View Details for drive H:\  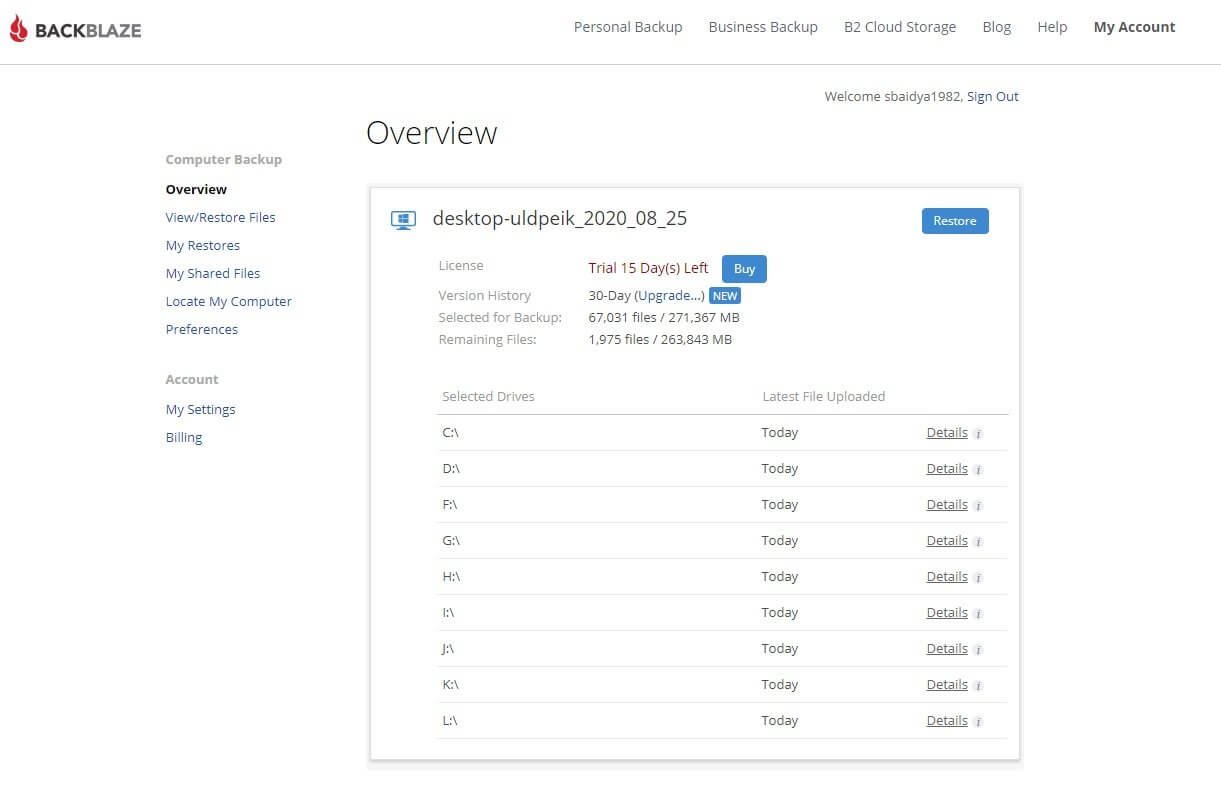(x=947, y=577)
